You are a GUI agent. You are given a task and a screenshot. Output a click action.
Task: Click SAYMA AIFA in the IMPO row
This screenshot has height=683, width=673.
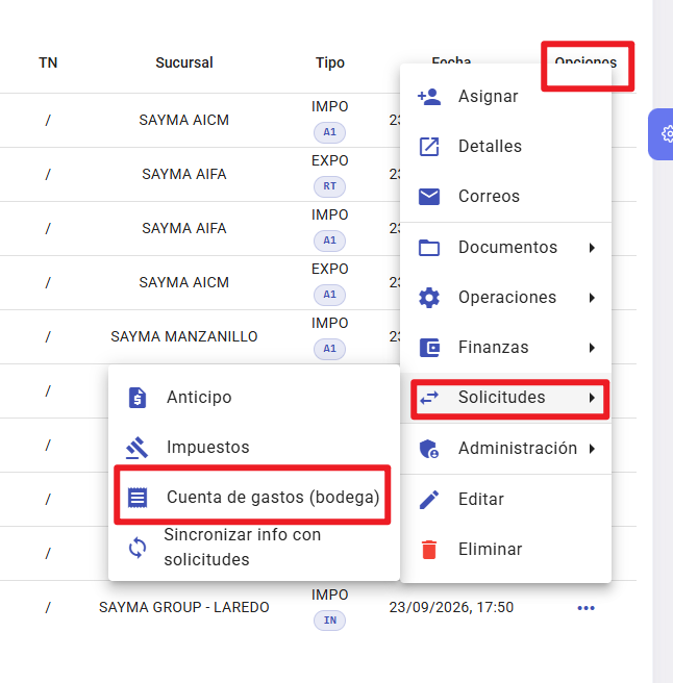(184, 228)
